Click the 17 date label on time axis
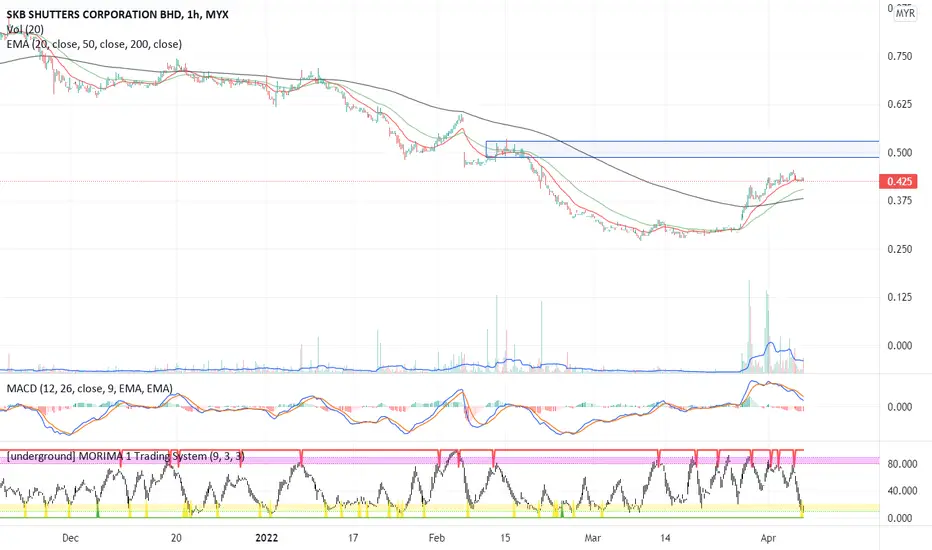932x550 pixels. click(353, 538)
